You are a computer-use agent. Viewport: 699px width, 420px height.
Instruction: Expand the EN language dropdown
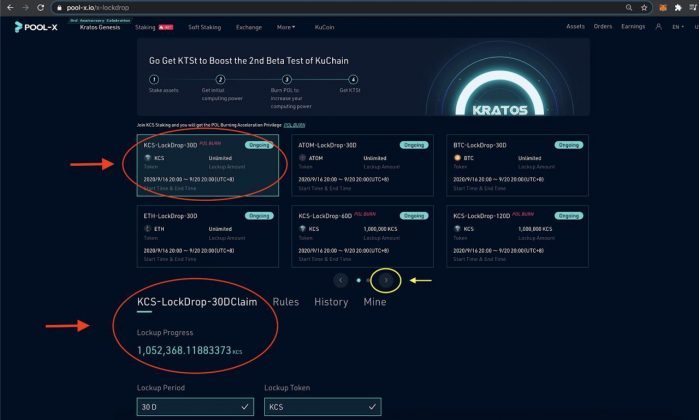[678, 27]
